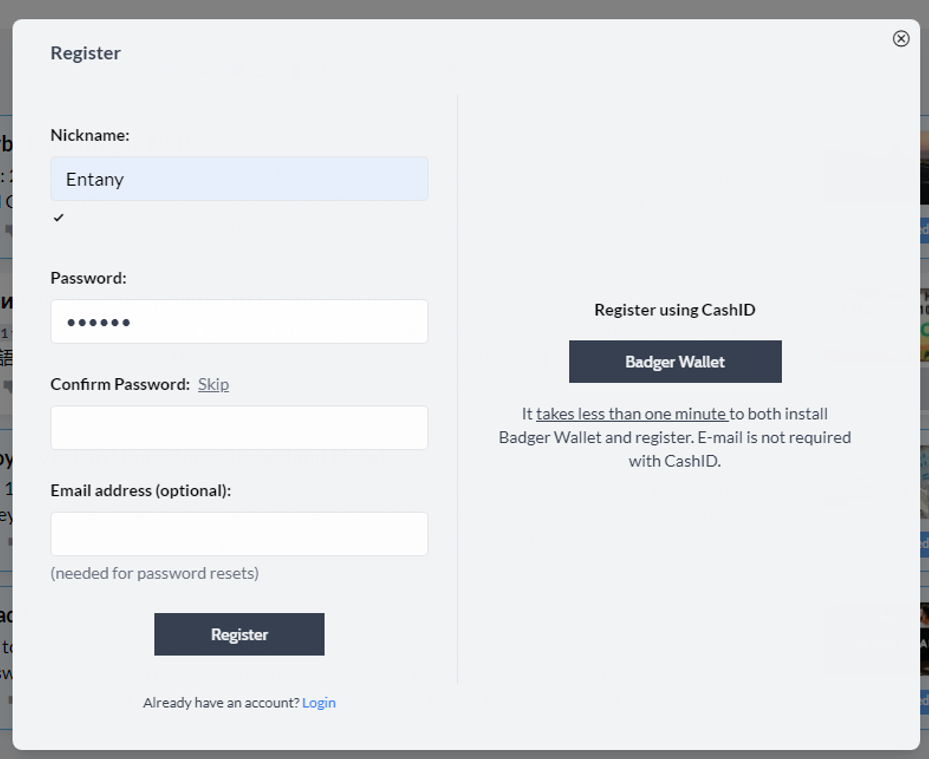Click the Email address input field

tap(239, 534)
